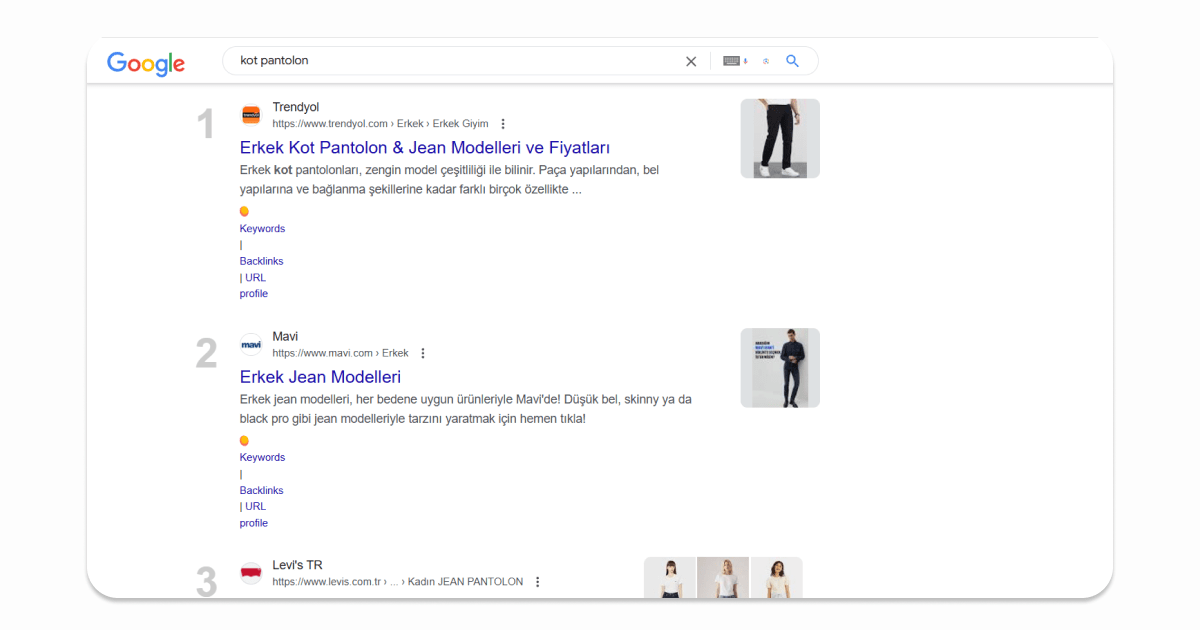Image resolution: width=1200 pixels, height=630 pixels.
Task: Open the on-screen keyboard input tool
Action: pyautogui.click(x=731, y=61)
